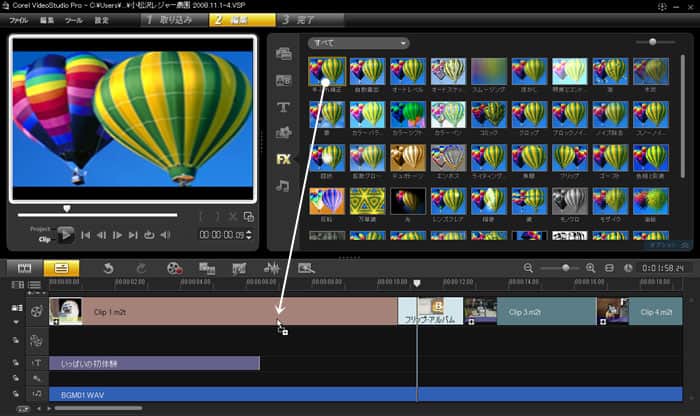Select the BGM01.WAV audio clip
The image size is (700, 416).
click(366, 395)
